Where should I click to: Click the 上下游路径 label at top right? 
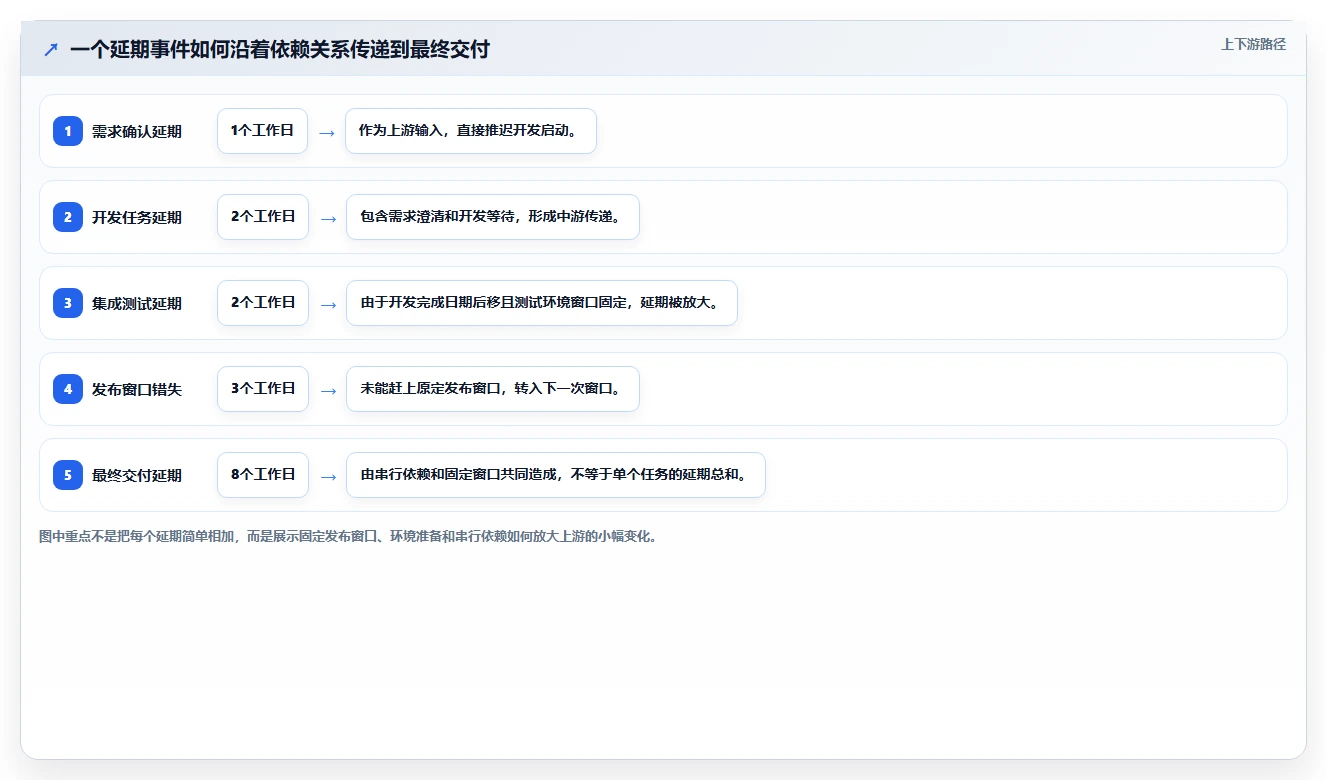tap(1253, 44)
